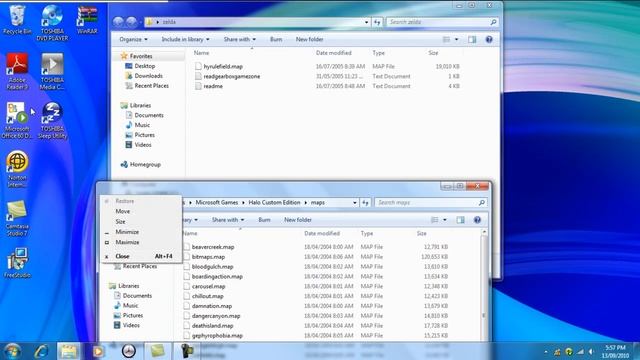Choose Close Alt+F4 from window menu
The image size is (640, 360).
point(141,256)
